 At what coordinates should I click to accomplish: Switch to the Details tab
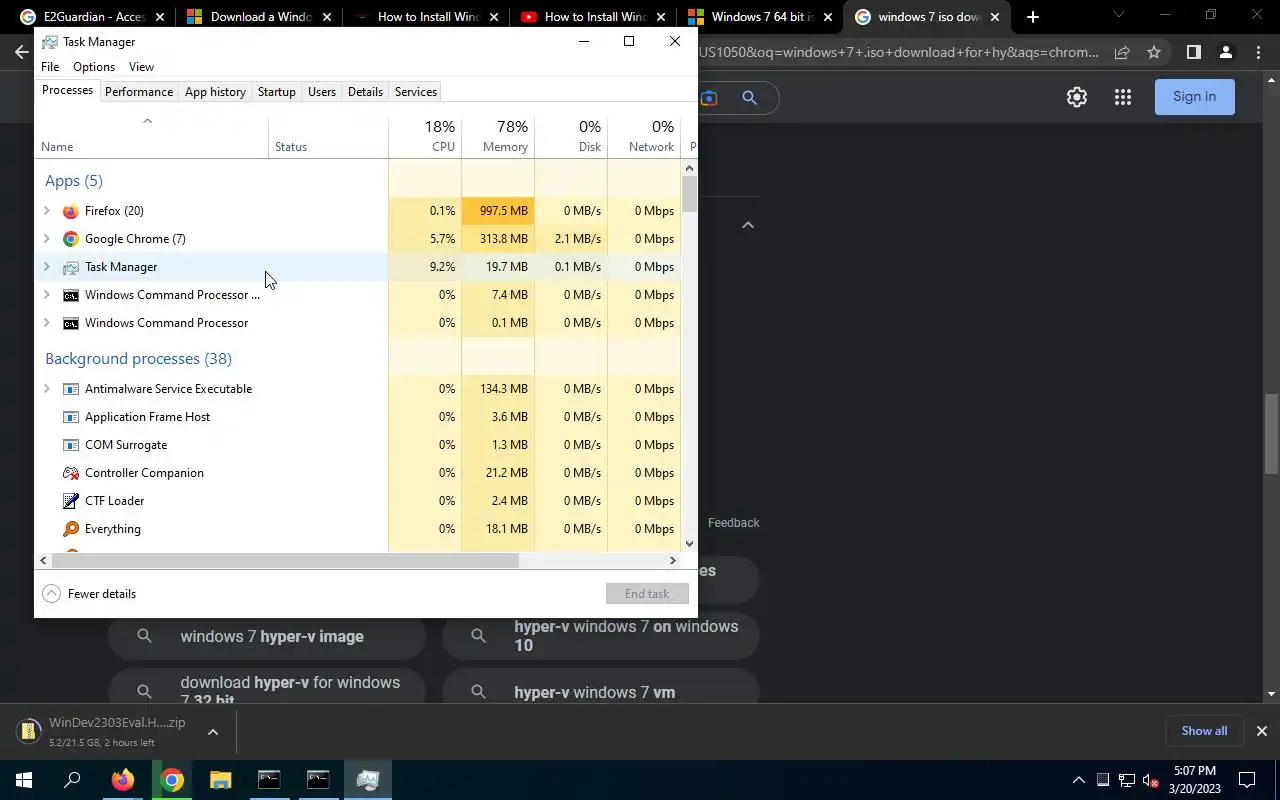pos(365,92)
